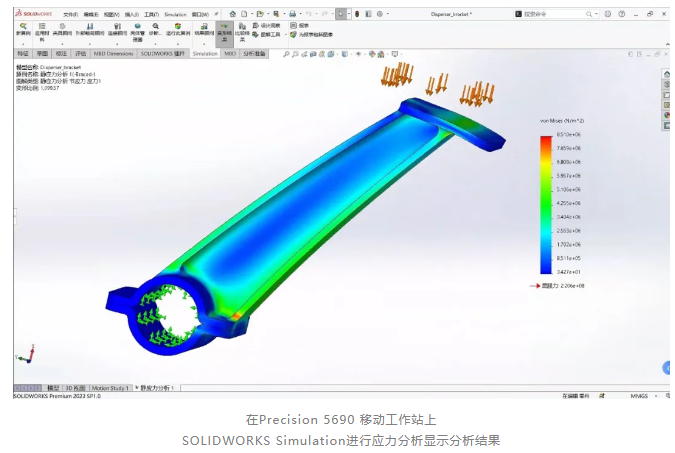Open the 插入(I) Insert menu
Screen dimensions: 675x453
pyautogui.click(x=132, y=14)
